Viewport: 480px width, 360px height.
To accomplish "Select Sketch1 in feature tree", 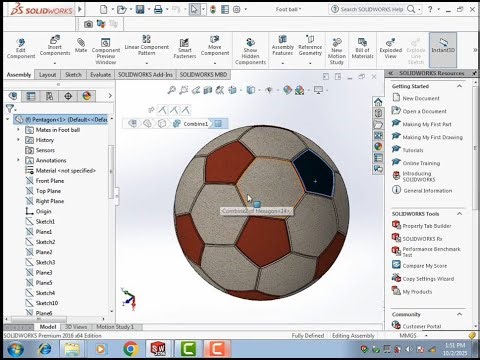I will (x=45, y=222).
